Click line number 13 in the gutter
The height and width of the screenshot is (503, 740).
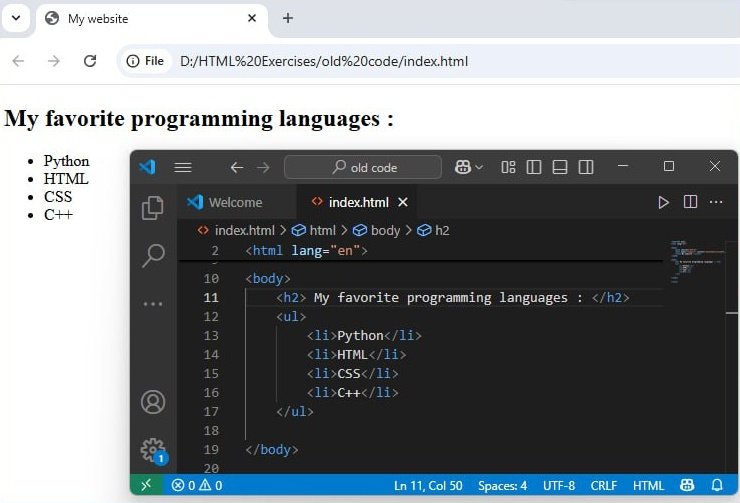coord(211,335)
